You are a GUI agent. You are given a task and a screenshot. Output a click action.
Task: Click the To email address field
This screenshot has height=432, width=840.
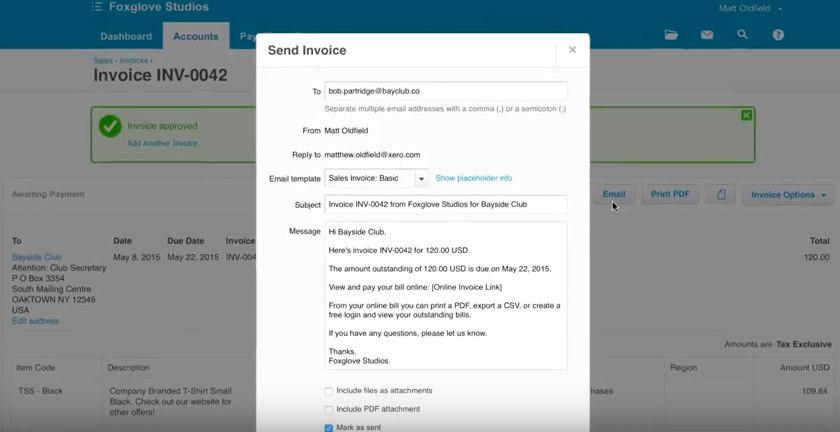click(446, 91)
